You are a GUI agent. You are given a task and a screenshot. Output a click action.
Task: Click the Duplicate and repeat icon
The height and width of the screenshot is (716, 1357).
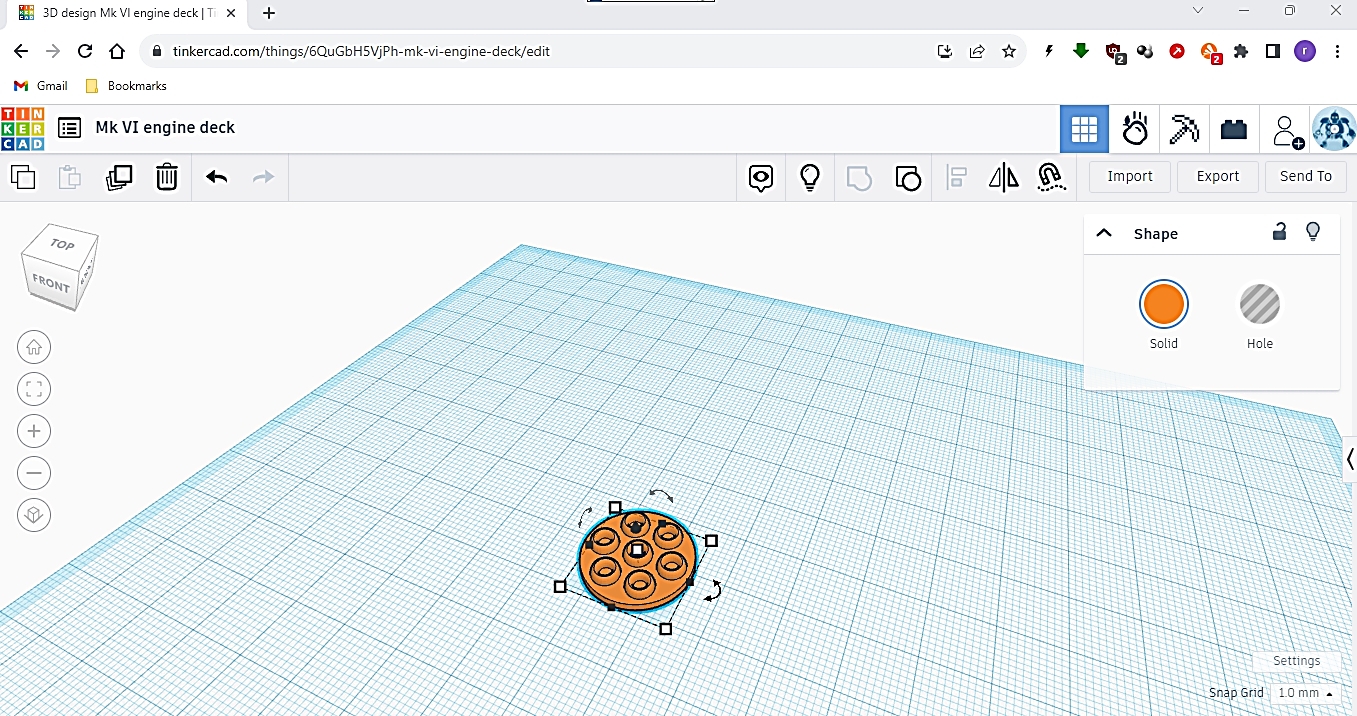coord(119,177)
